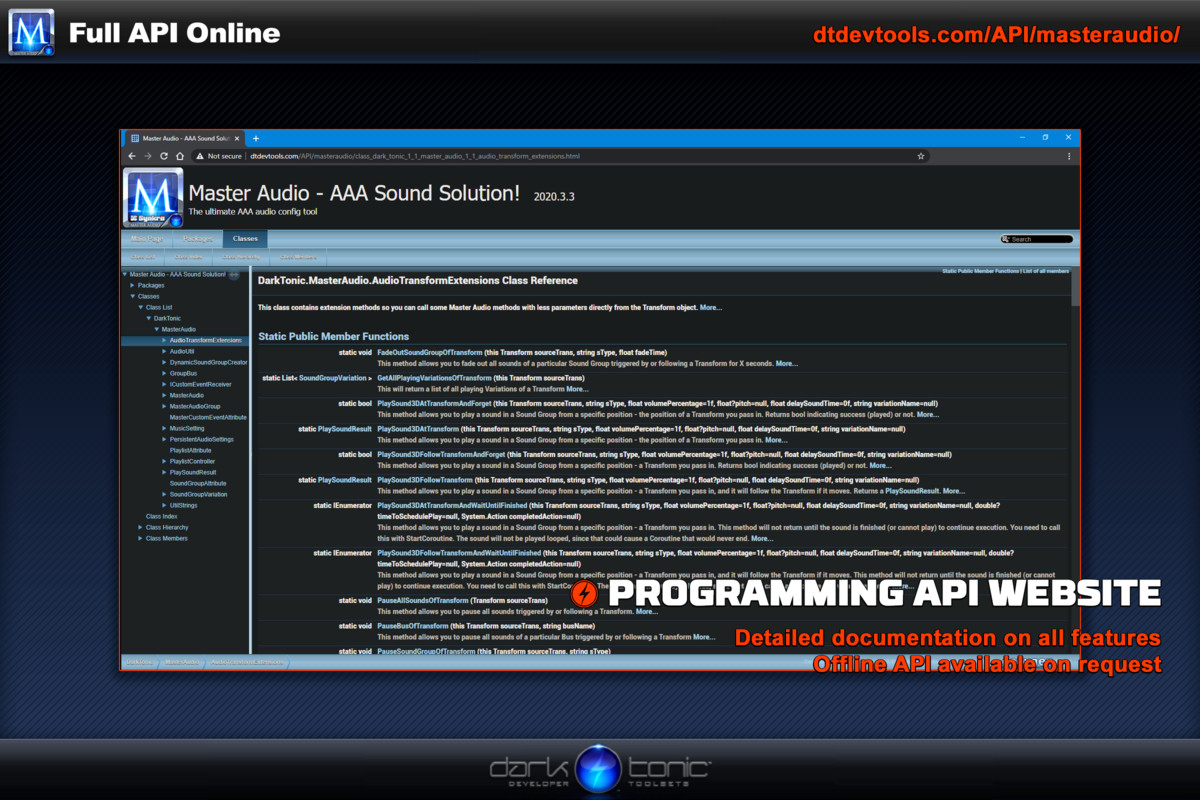
Task: Open a new tab with plus icon
Action: click(256, 138)
